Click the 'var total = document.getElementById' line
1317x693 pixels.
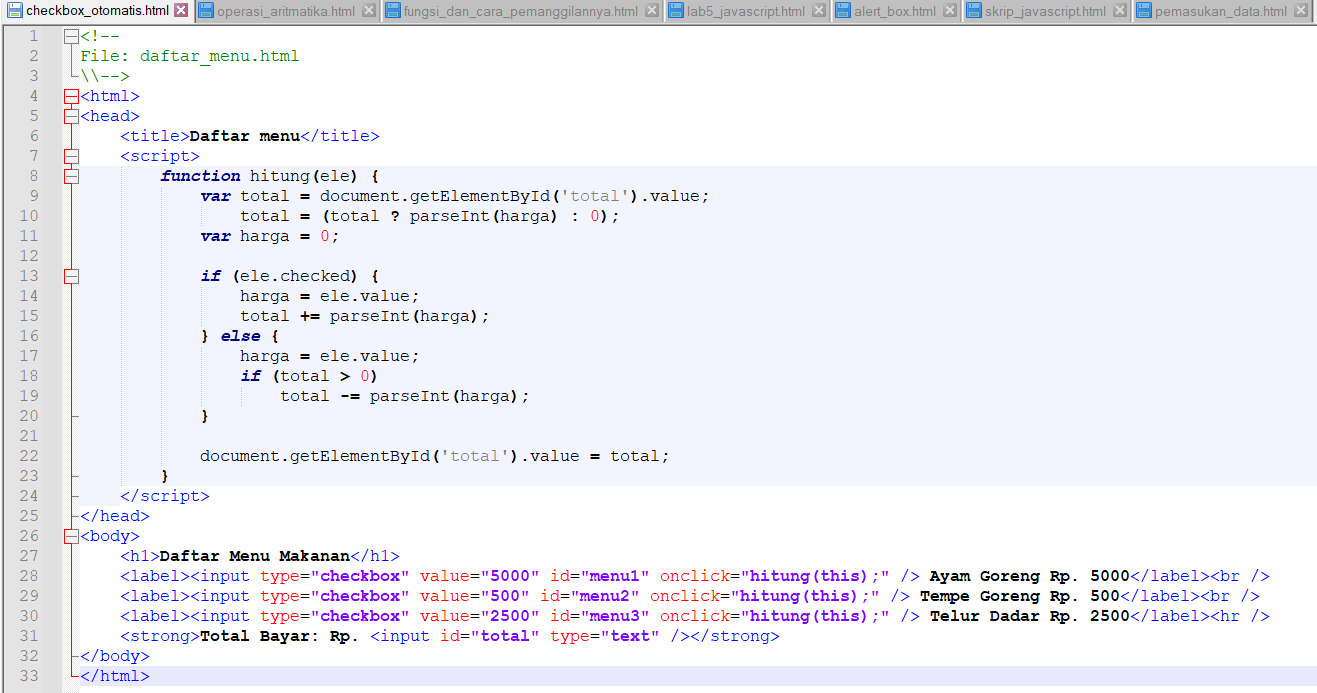pos(455,196)
